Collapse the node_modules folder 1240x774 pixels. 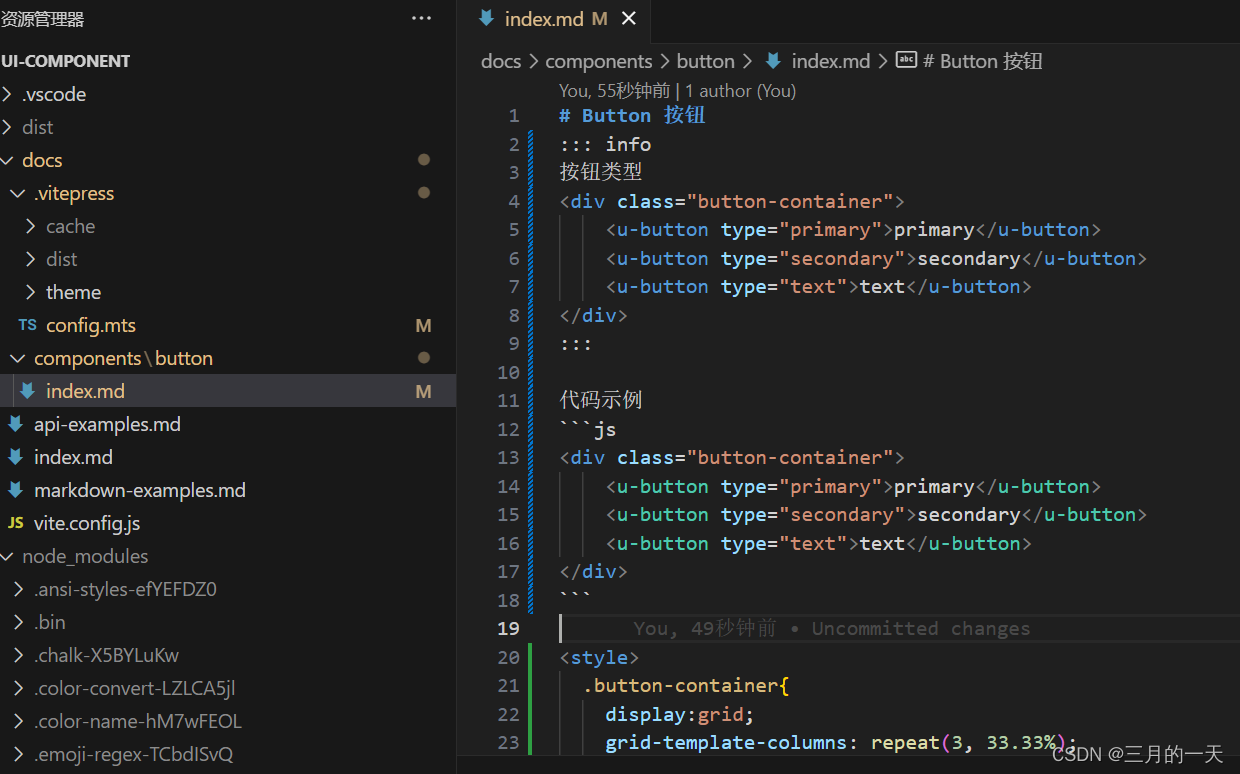tap(9, 556)
